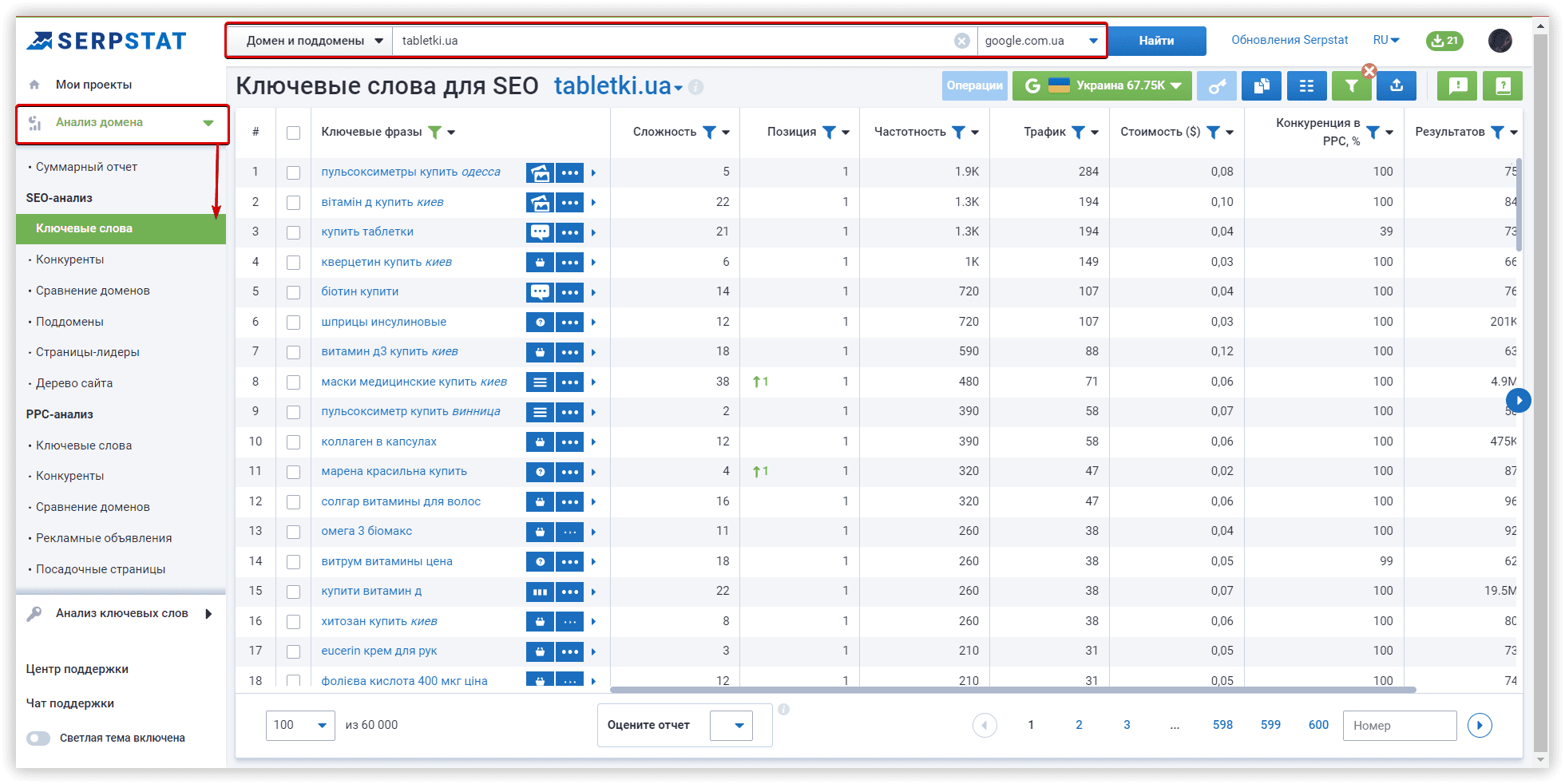Toggle the select-all header checkbox
Viewport: 1565px width, 784px height.
pos(294,133)
